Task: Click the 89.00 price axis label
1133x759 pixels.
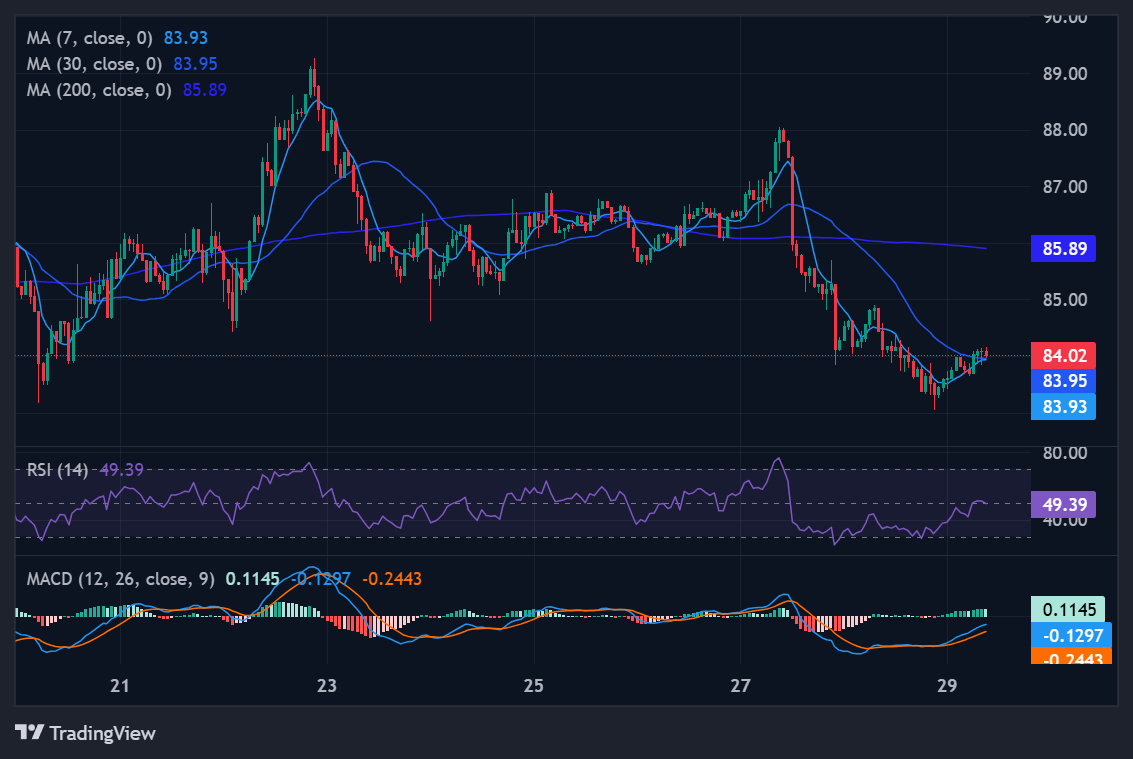Action: 1065,74
